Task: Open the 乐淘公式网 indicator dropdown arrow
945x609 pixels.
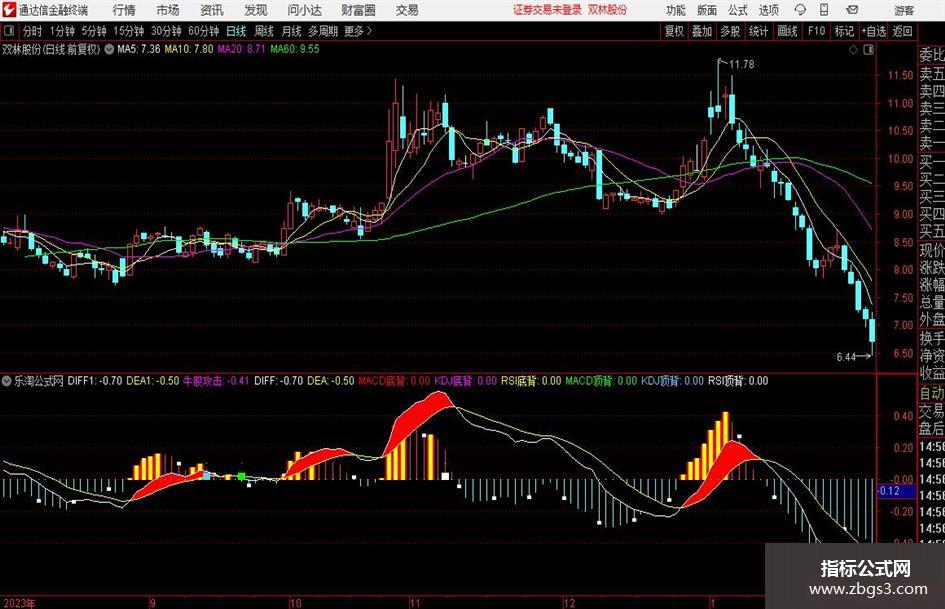Action: (7, 381)
